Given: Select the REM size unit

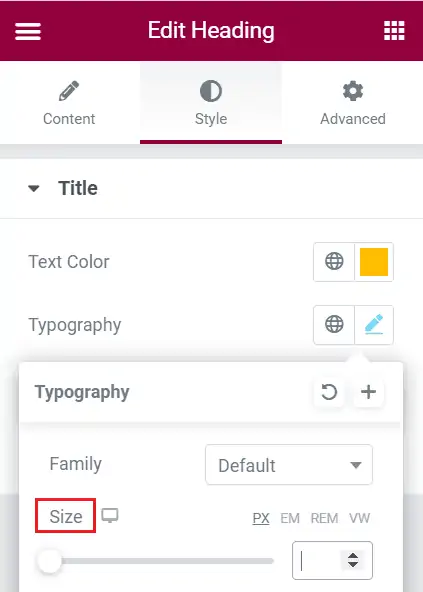Looking at the screenshot, I should tap(324, 518).
